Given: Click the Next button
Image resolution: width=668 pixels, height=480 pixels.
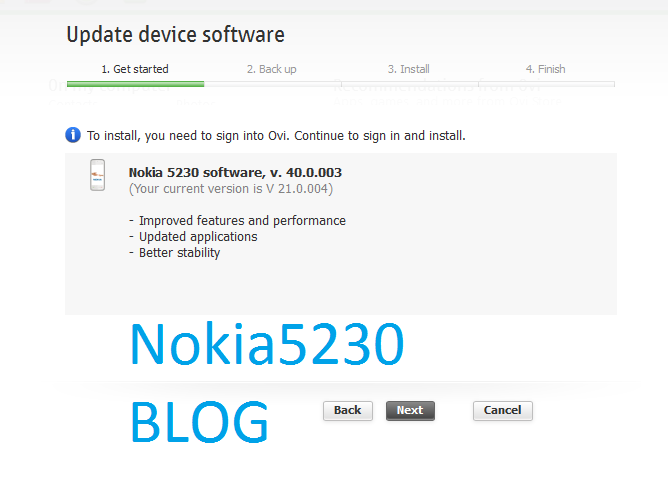Looking at the screenshot, I should pyautogui.click(x=410, y=411).
